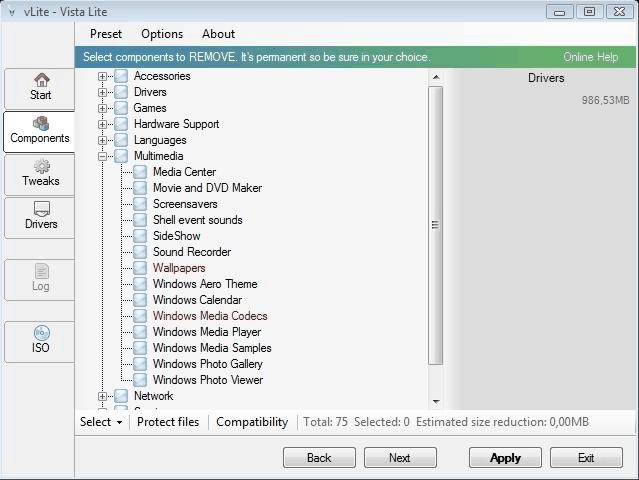639x480 pixels.
Task: Expand the Languages tree node
Action: [x=102, y=140]
